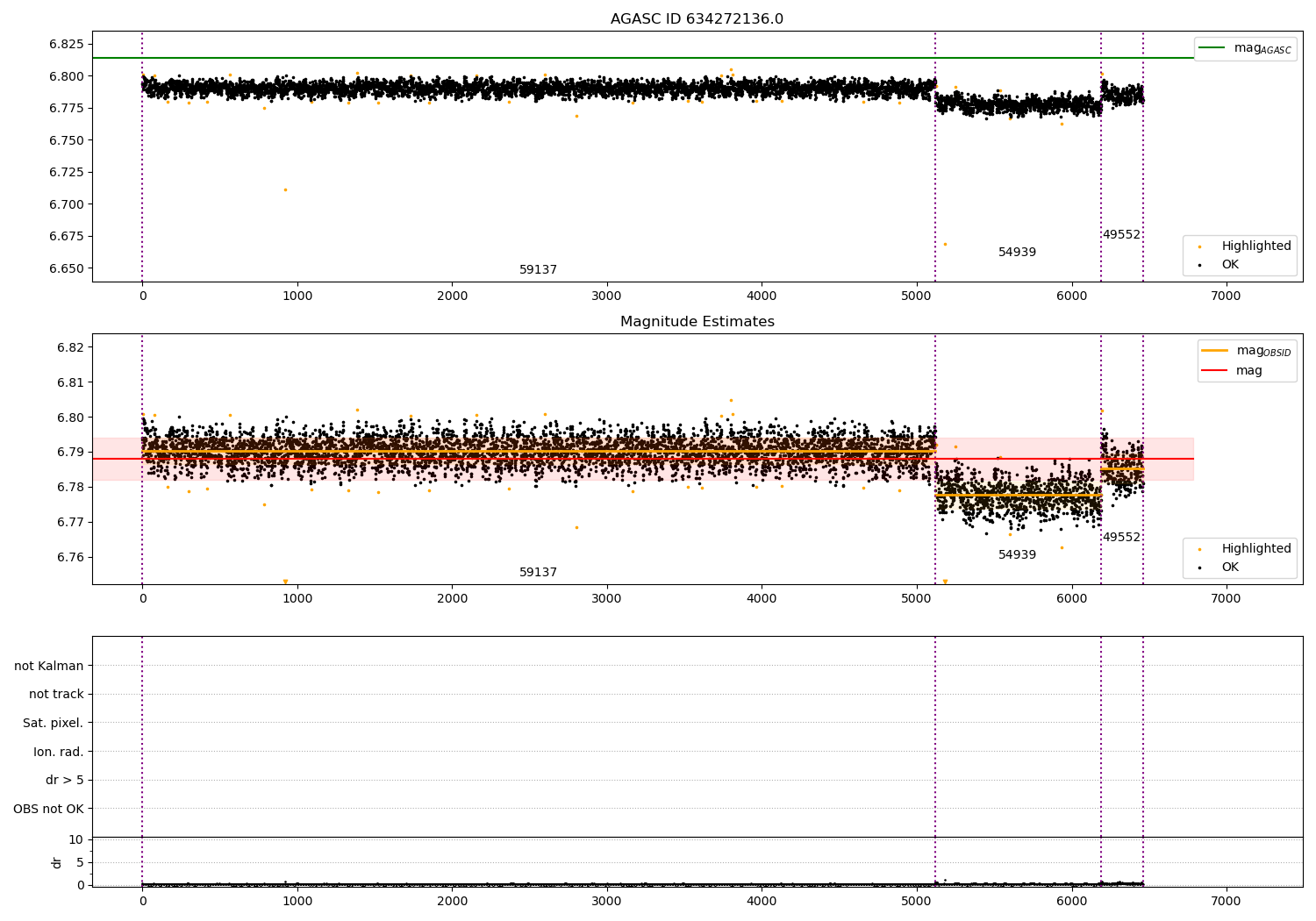Viewport: 1316px width, 921px height.
Task: Select the red 'mag' legend entry
Action: click(x=1232, y=370)
